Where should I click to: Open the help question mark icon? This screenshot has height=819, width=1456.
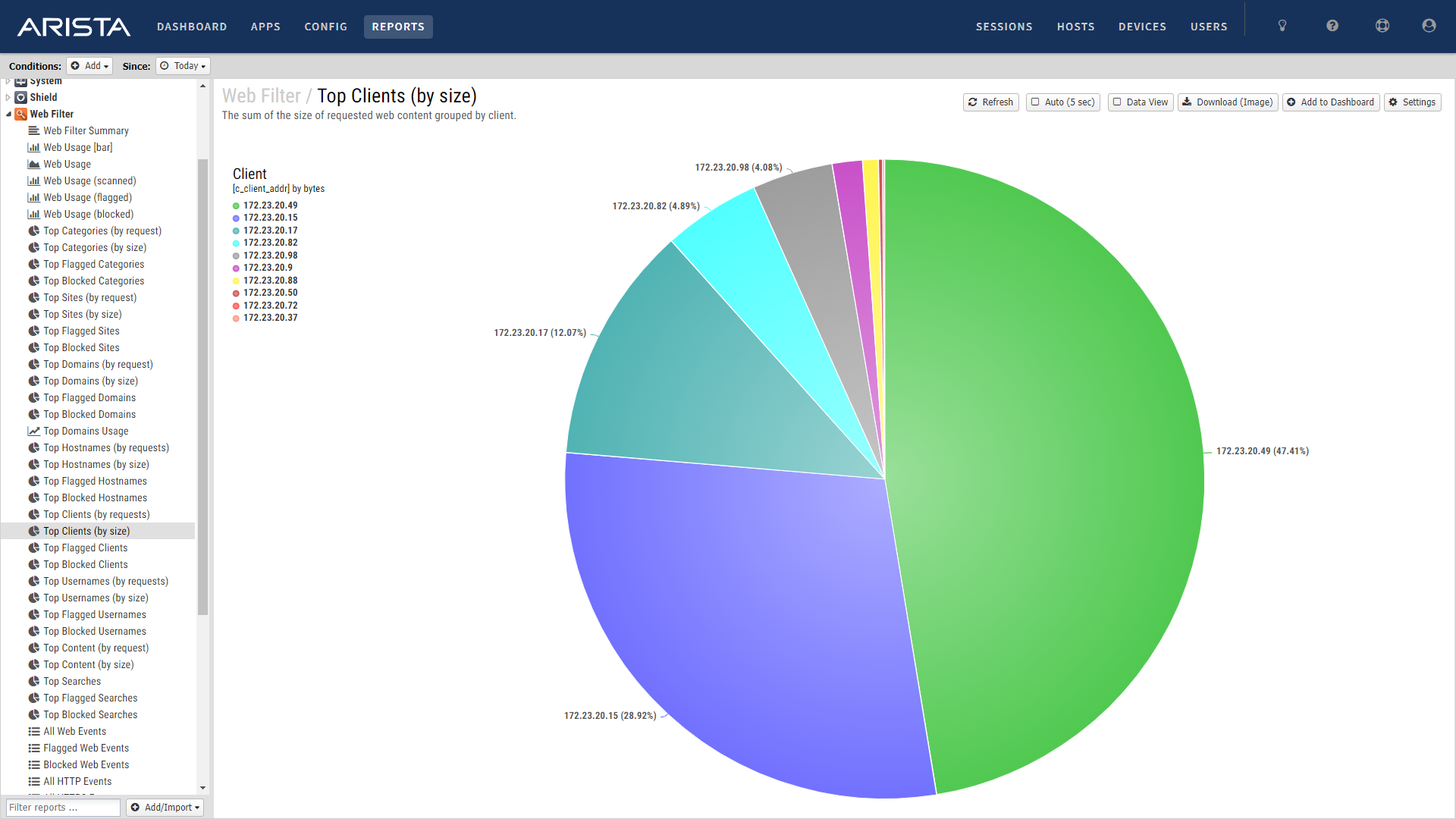click(x=1332, y=26)
